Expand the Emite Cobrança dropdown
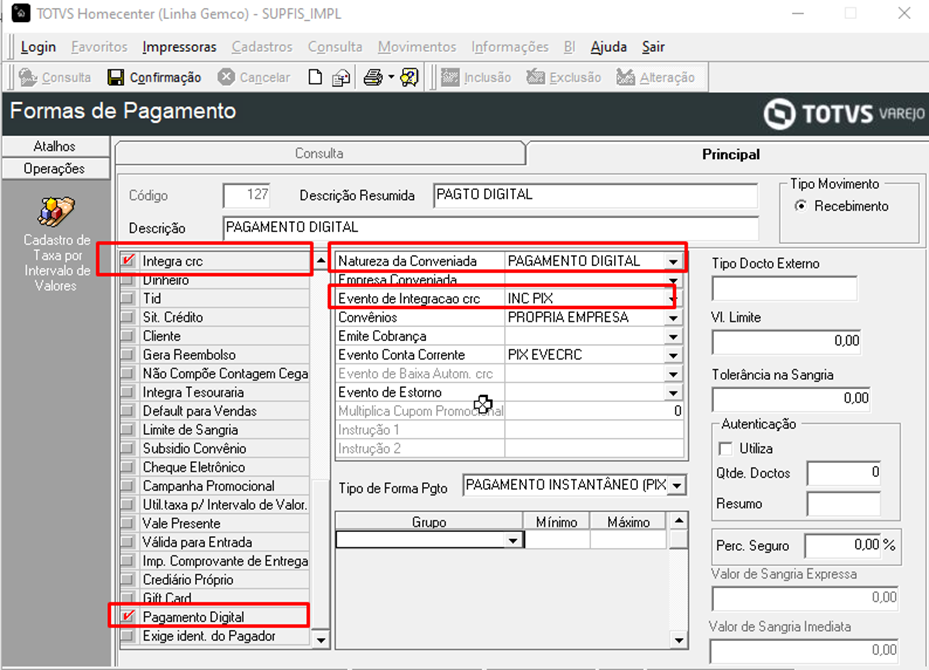 coord(673,336)
